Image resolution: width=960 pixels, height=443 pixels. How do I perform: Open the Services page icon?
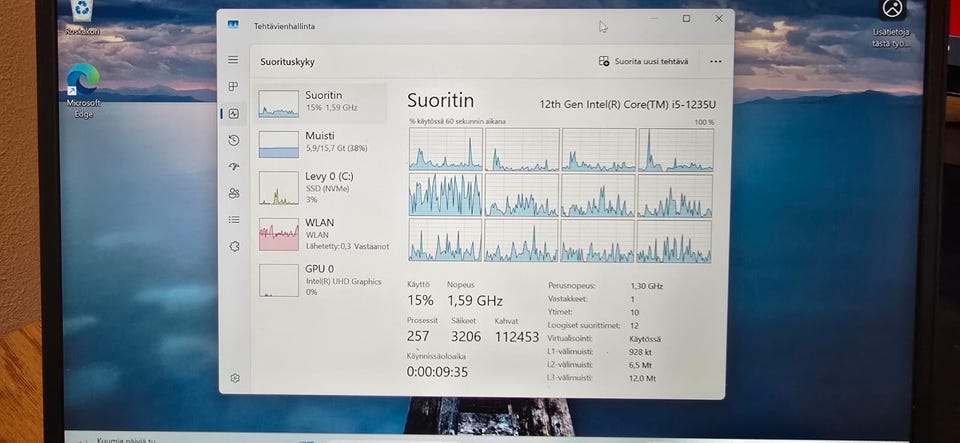coord(234,247)
